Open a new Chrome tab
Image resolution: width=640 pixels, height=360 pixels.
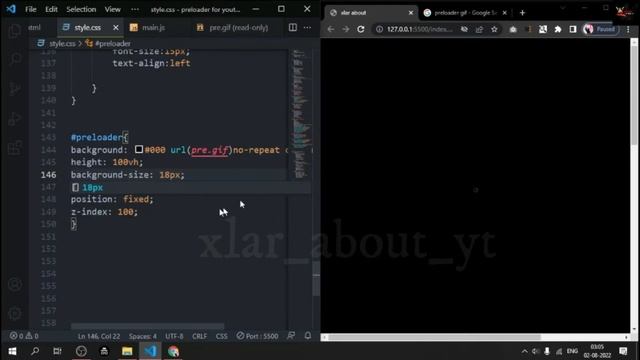tap(522, 13)
